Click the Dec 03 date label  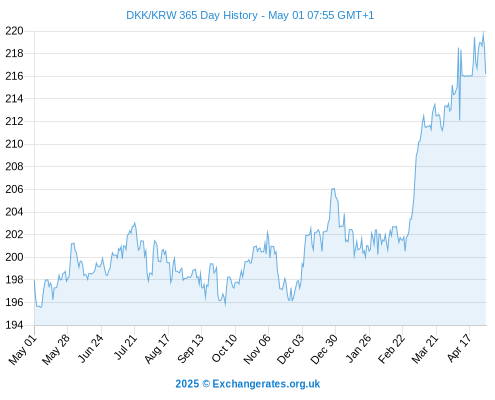click(x=290, y=349)
